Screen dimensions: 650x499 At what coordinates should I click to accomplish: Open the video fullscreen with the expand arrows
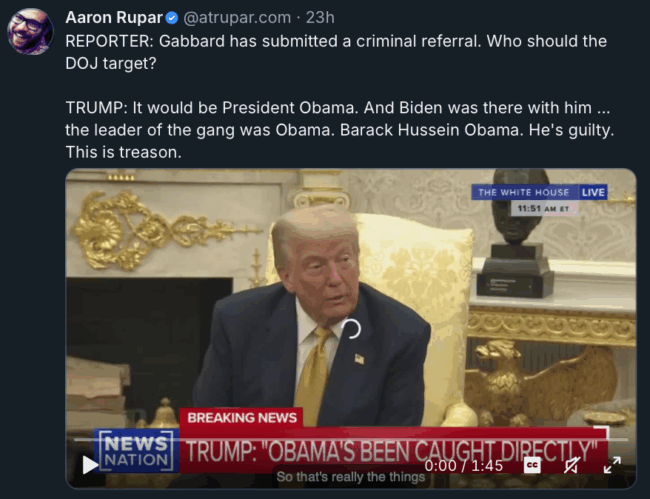[612, 465]
